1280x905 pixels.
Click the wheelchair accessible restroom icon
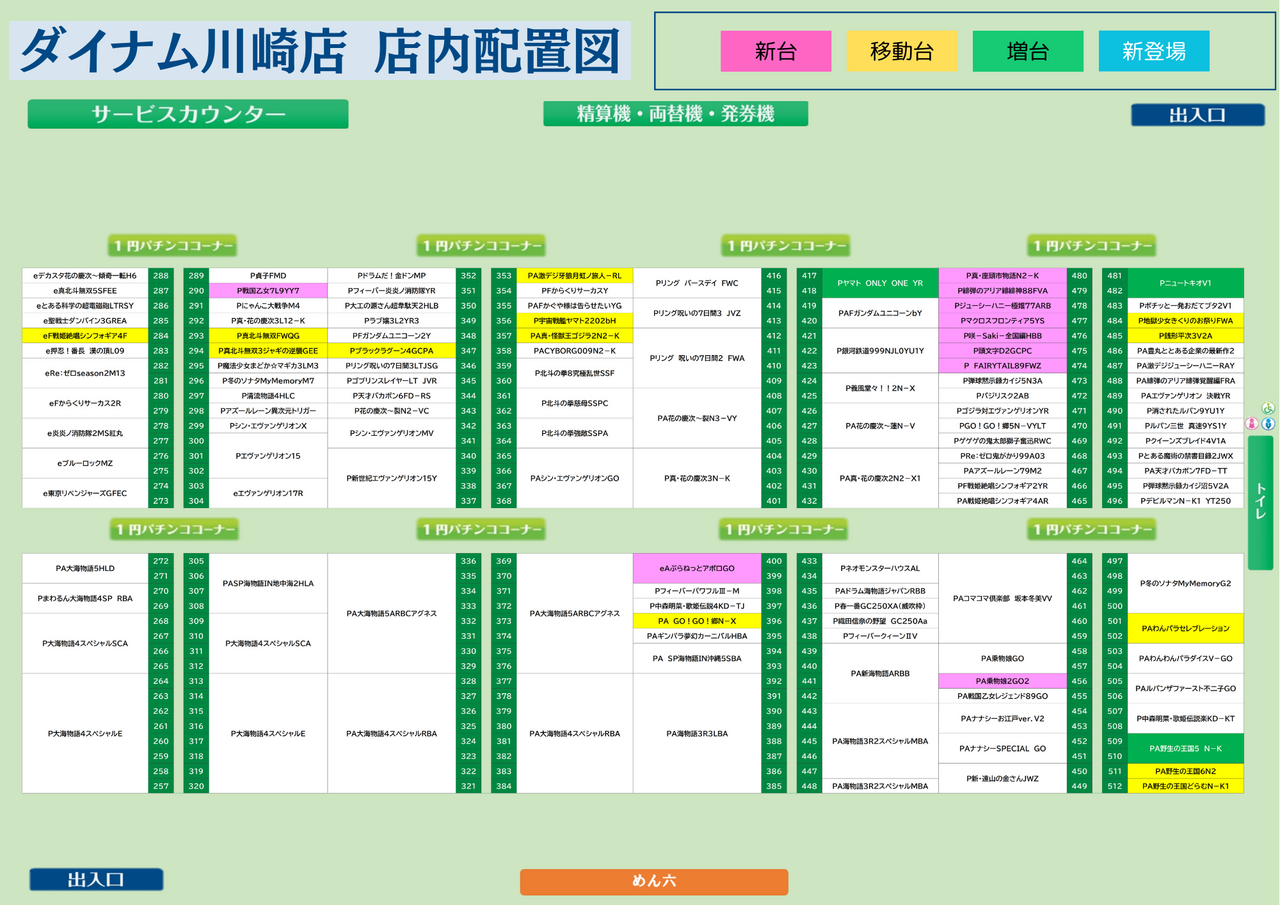tap(1267, 408)
